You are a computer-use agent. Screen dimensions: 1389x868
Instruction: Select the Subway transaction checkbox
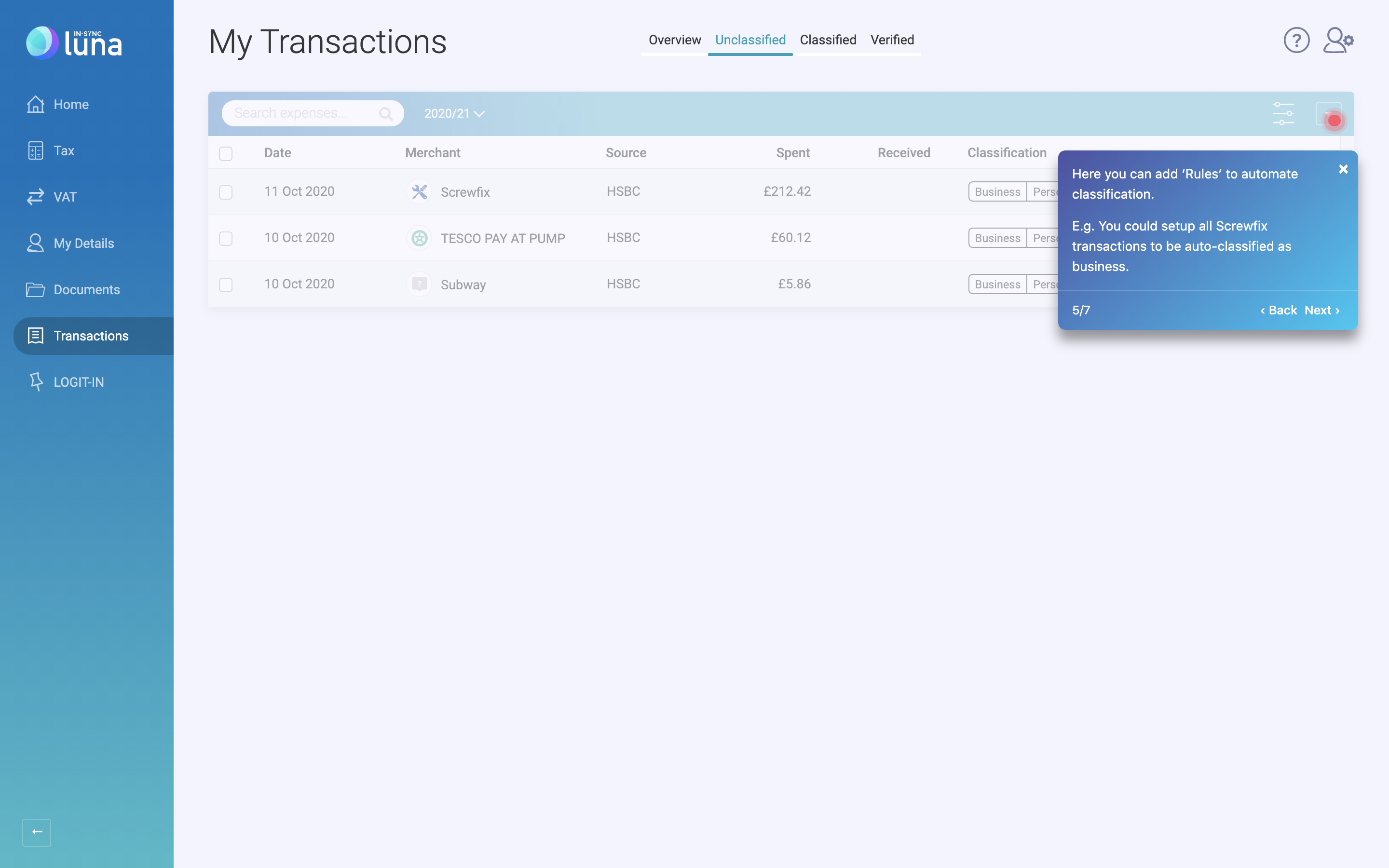[x=226, y=285]
